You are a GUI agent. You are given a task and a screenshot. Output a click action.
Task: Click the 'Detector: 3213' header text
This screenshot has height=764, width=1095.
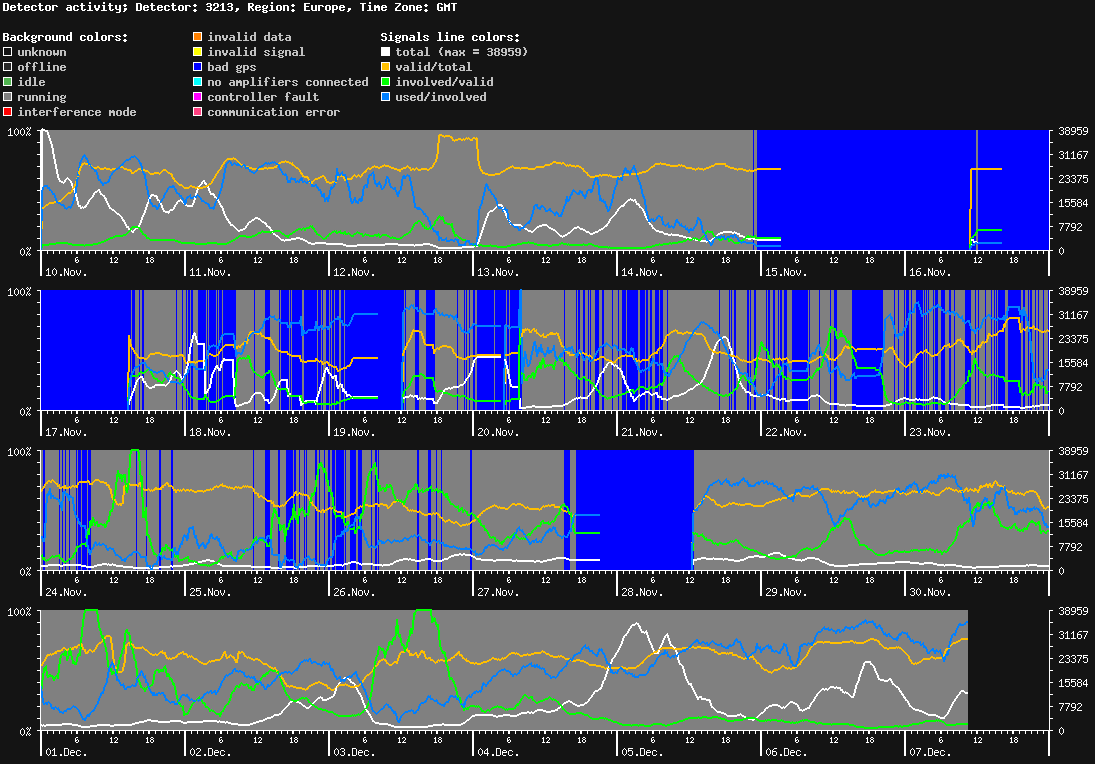click(184, 7)
